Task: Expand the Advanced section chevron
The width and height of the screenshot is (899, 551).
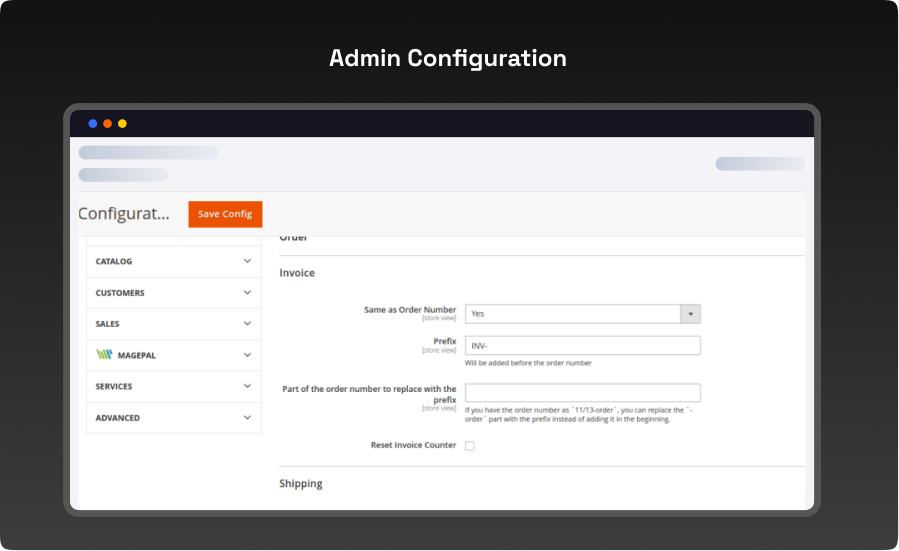Action: pos(247,418)
